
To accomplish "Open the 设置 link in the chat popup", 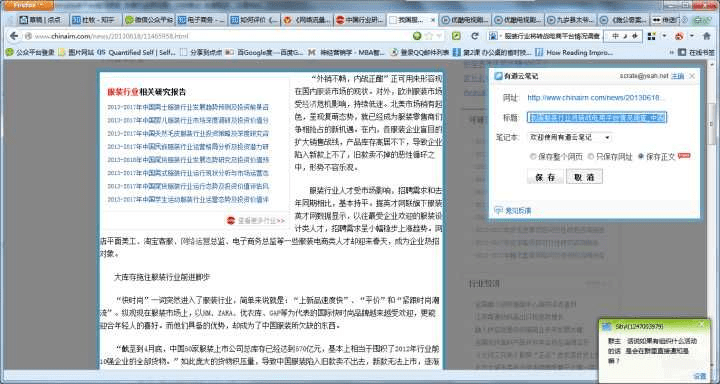I will pos(700,376).
